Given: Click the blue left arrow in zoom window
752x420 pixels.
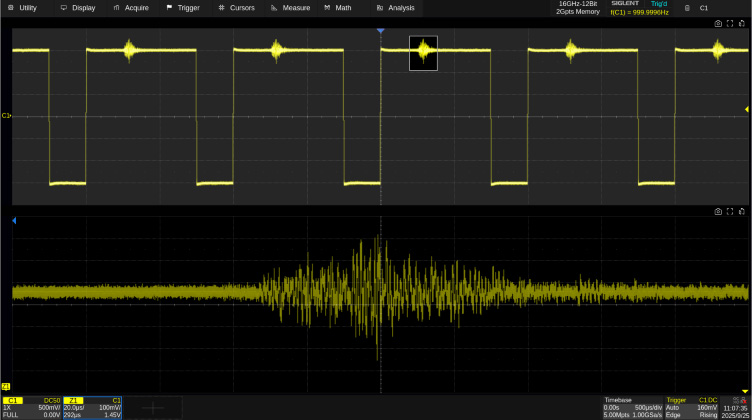Looking at the screenshot, I should [14, 221].
